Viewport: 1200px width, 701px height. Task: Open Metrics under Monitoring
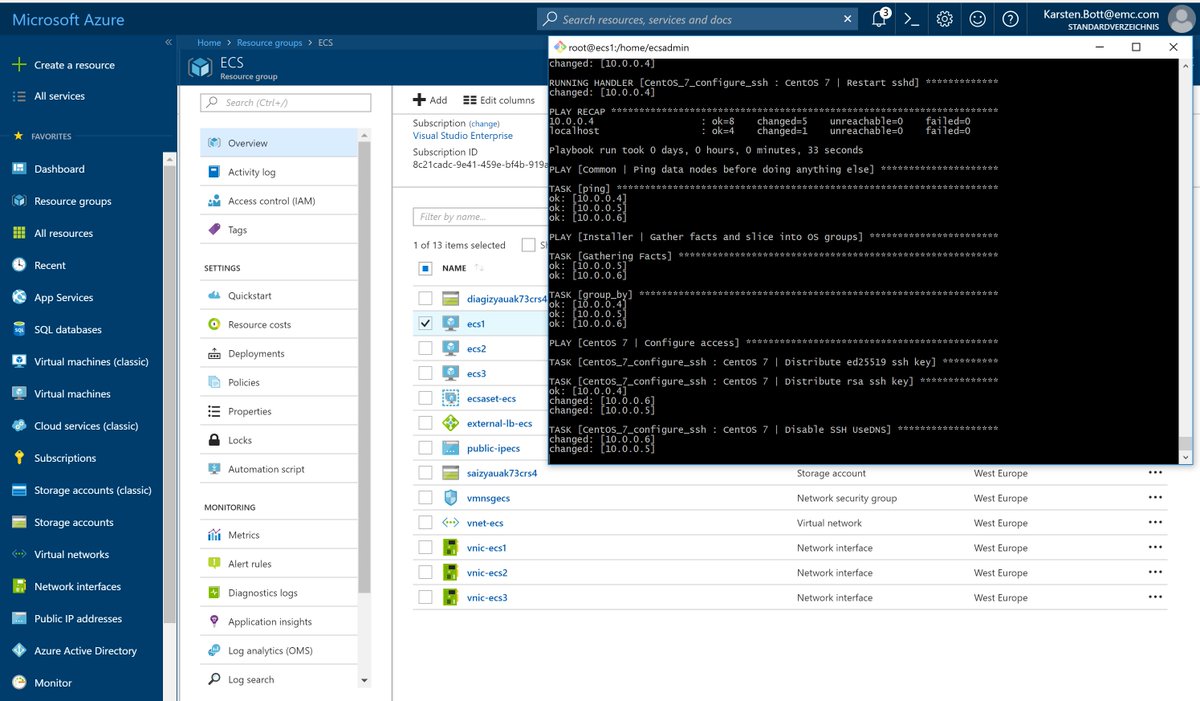pos(244,536)
